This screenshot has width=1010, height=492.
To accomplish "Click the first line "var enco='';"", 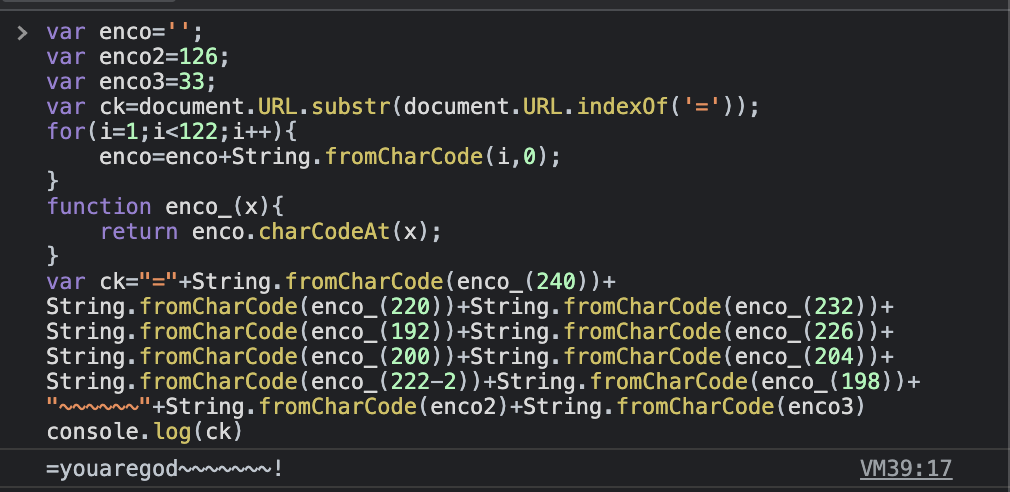I will point(125,32).
